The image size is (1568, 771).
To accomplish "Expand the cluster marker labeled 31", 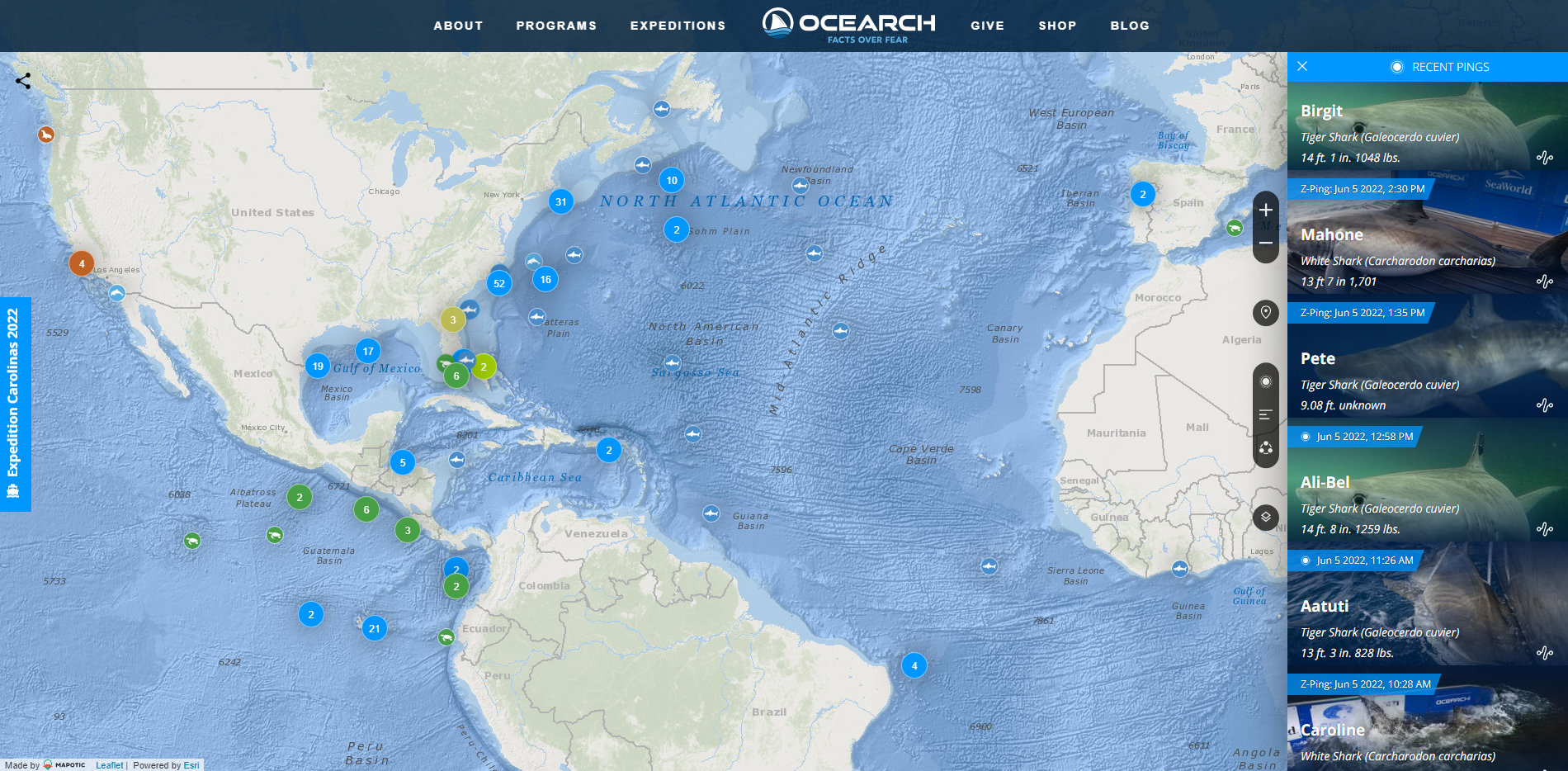I will coord(561,201).
